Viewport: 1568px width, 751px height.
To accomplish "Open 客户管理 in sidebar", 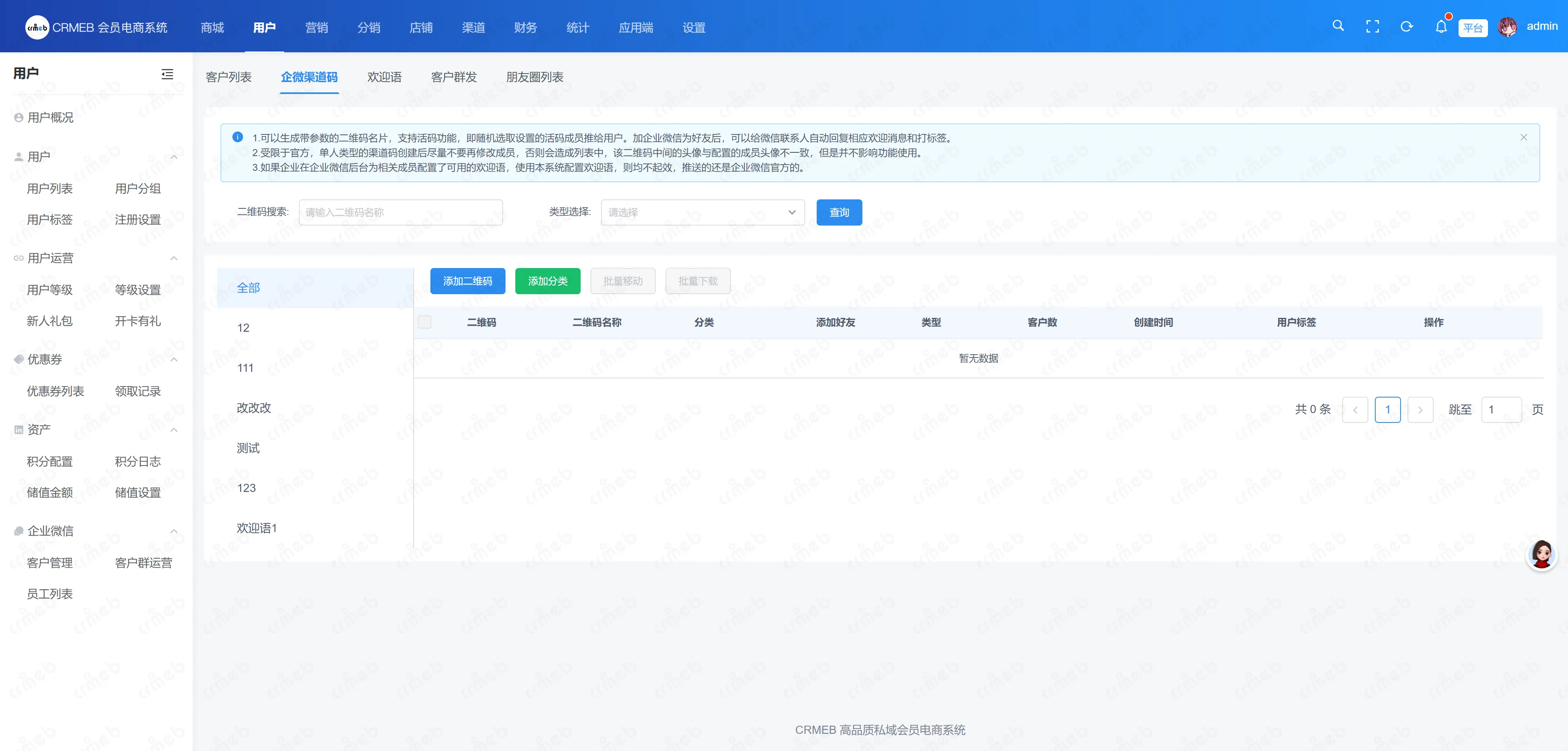I will point(50,563).
